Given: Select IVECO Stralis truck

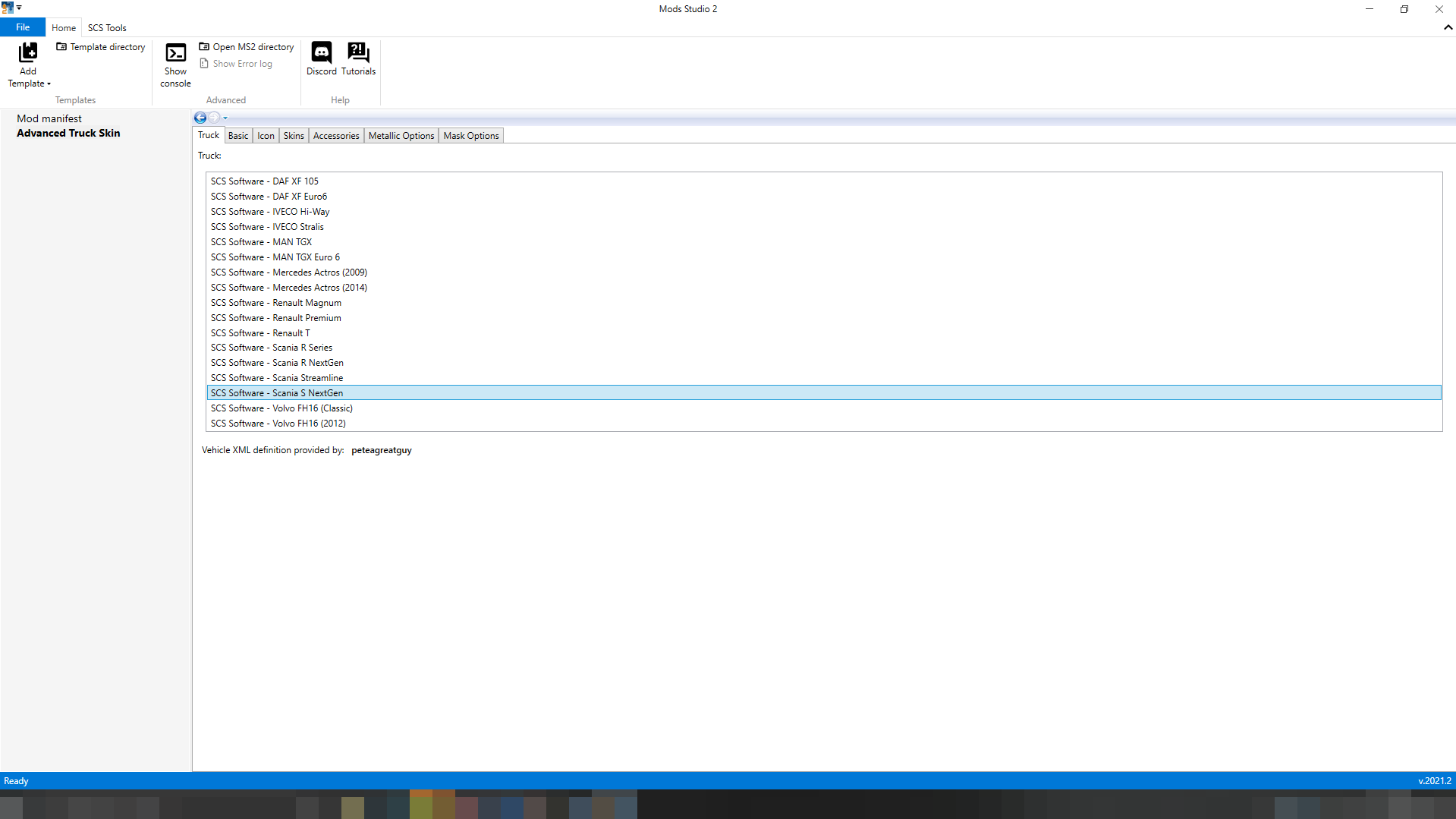Looking at the screenshot, I should [824, 227].
